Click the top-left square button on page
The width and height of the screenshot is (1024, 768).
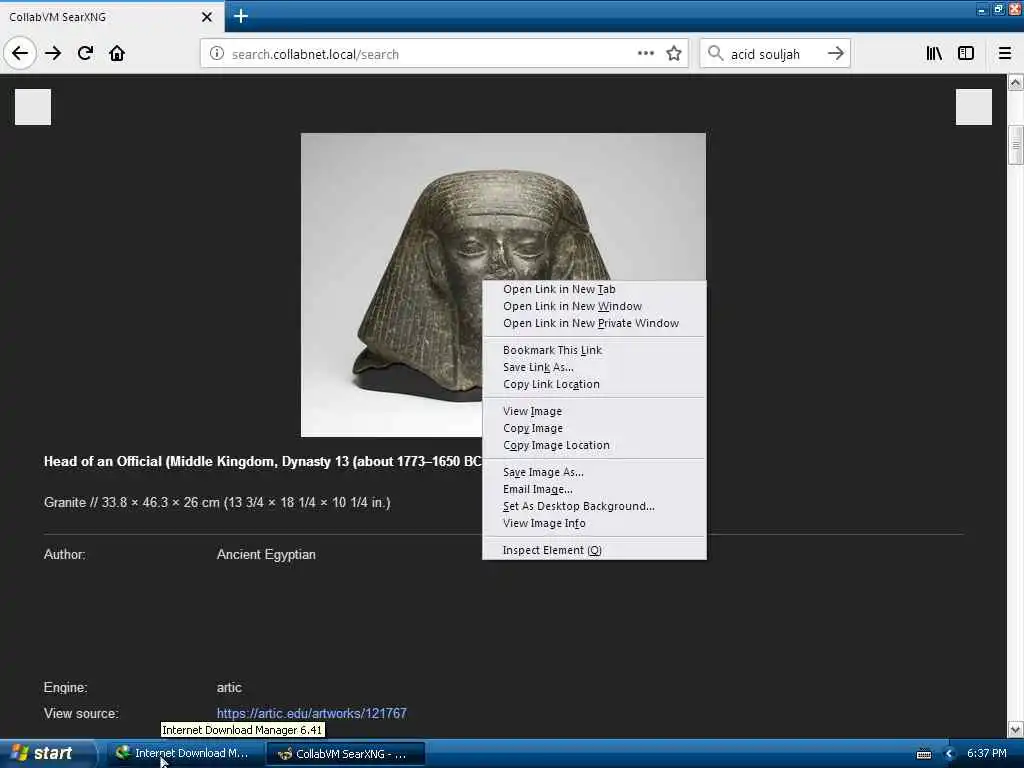click(x=33, y=106)
